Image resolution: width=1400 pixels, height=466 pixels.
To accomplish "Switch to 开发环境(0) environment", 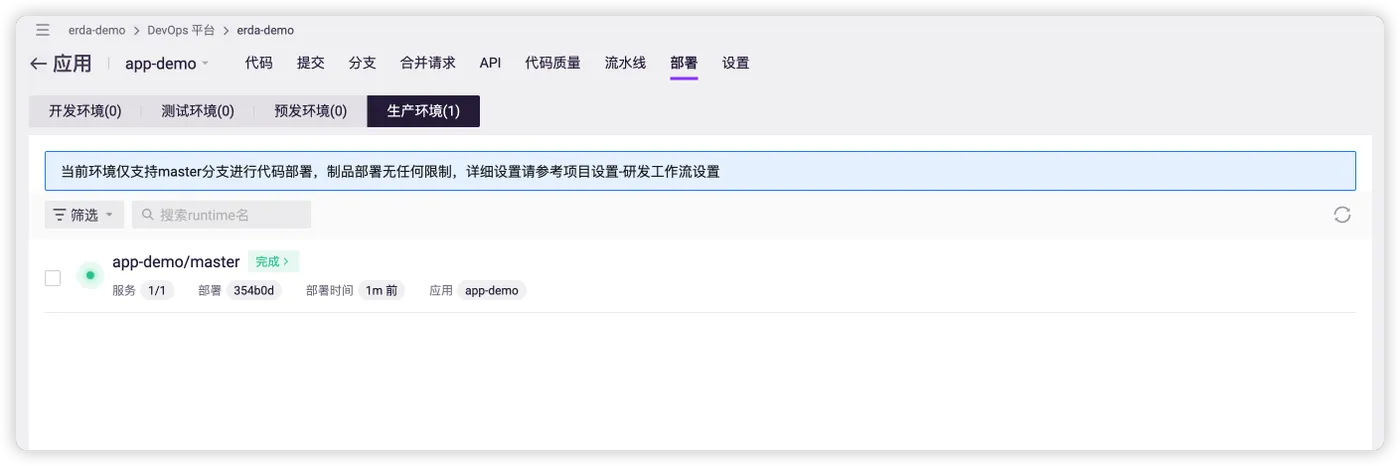I will pos(85,111).
